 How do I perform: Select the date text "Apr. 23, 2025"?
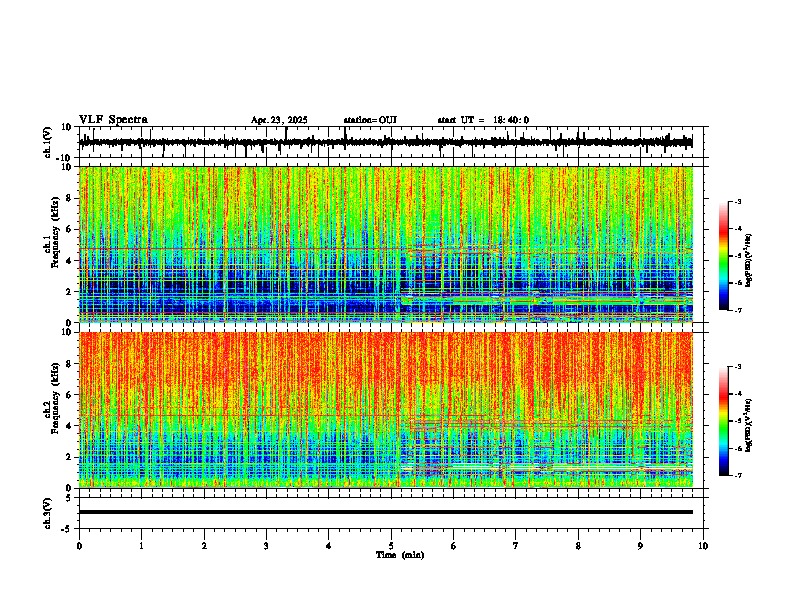(x=279, y=120)
